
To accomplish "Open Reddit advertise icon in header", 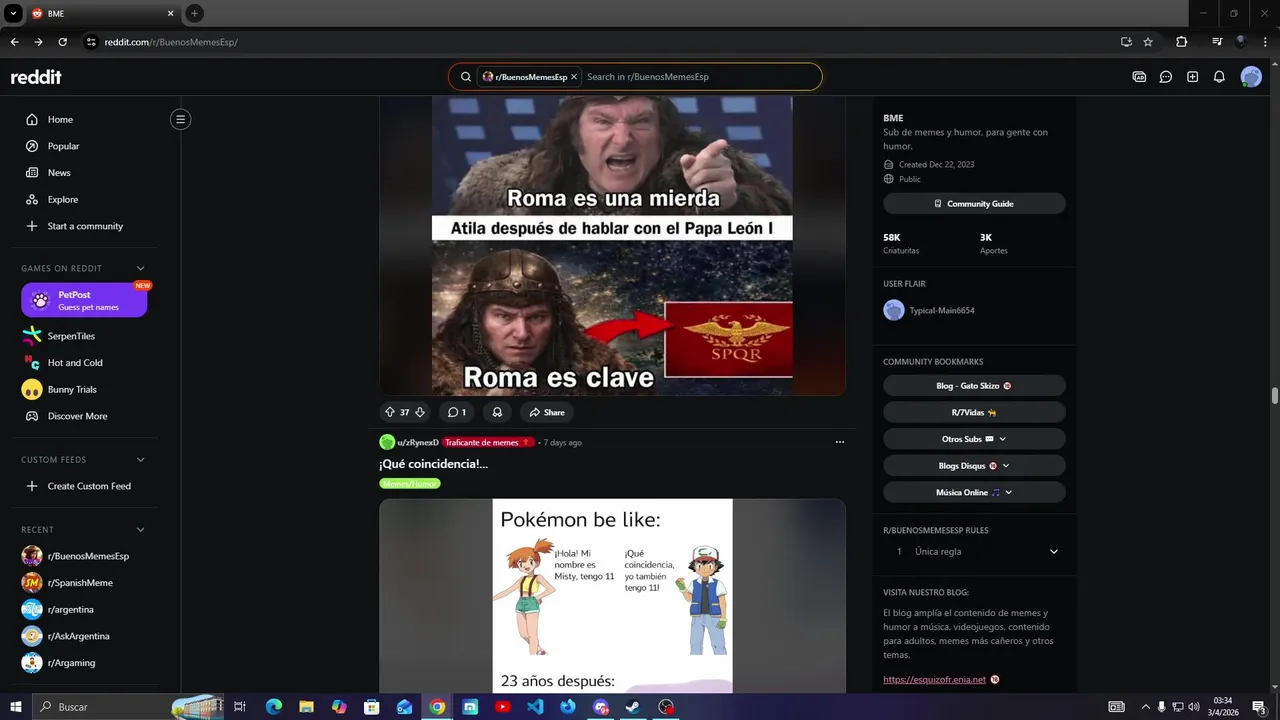I will [1139, 77].
